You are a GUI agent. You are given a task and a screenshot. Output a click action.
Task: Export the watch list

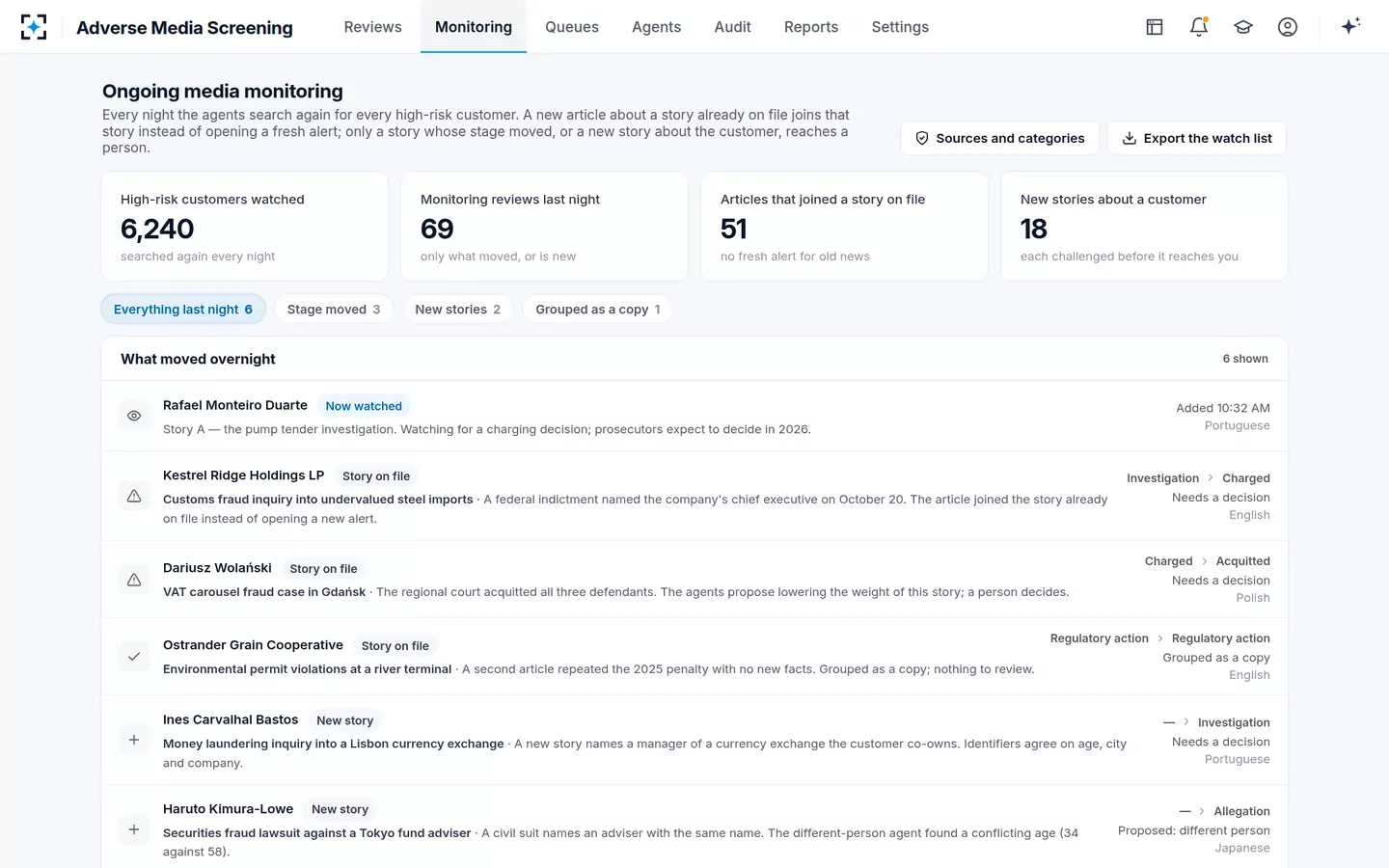(1197, 138)
